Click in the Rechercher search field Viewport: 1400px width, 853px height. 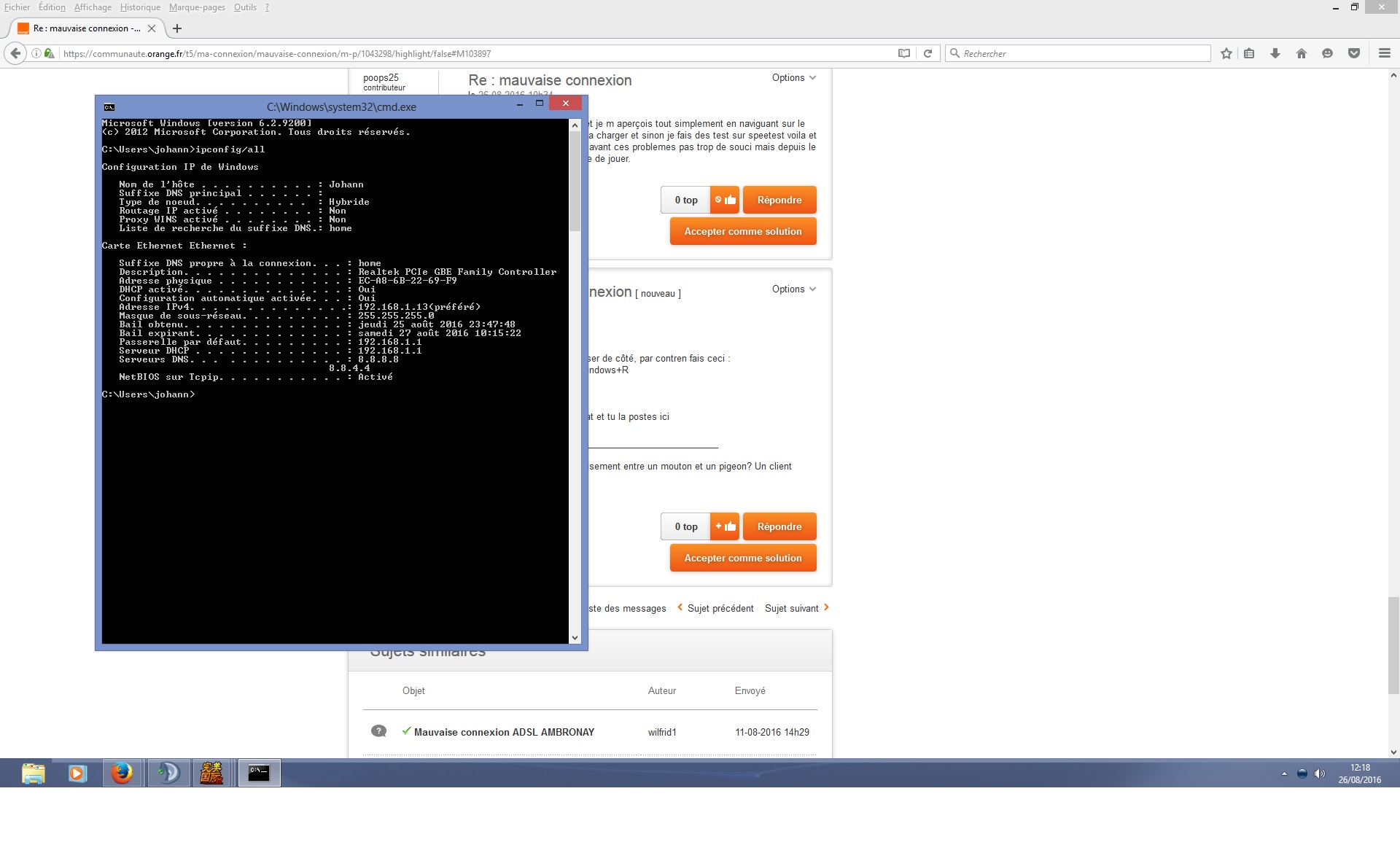point(1079,53)
